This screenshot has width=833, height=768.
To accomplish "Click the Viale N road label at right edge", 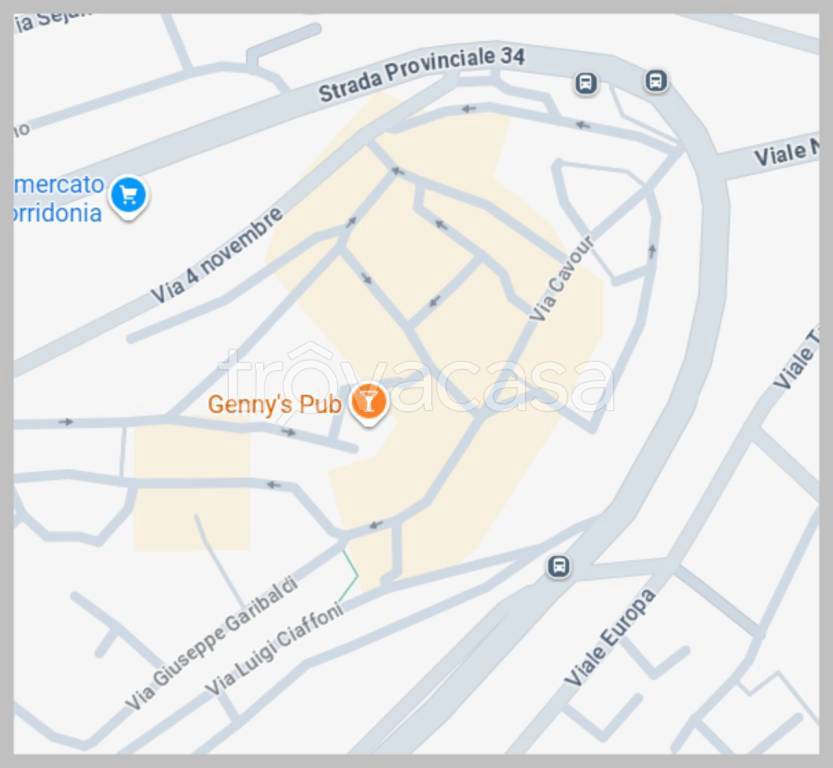I will click(786, 153).
